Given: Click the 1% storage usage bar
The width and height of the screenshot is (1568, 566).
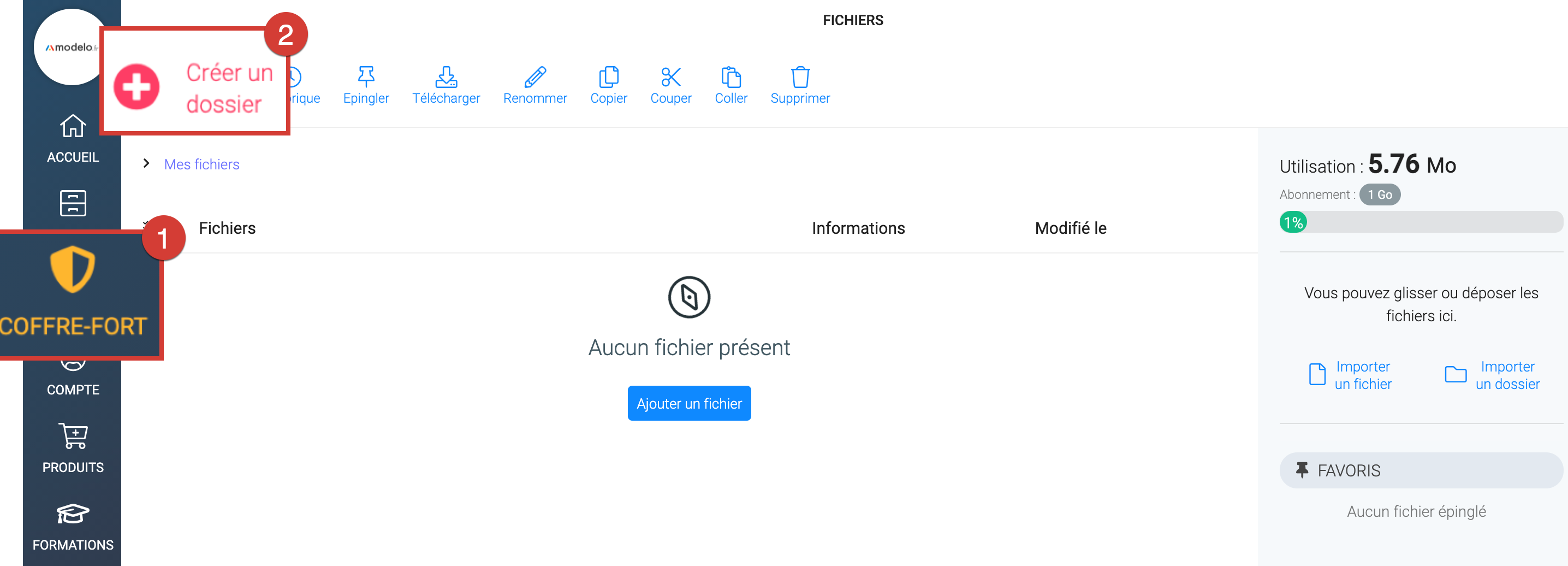Looking at the screenshot, I should [1420, 222].
